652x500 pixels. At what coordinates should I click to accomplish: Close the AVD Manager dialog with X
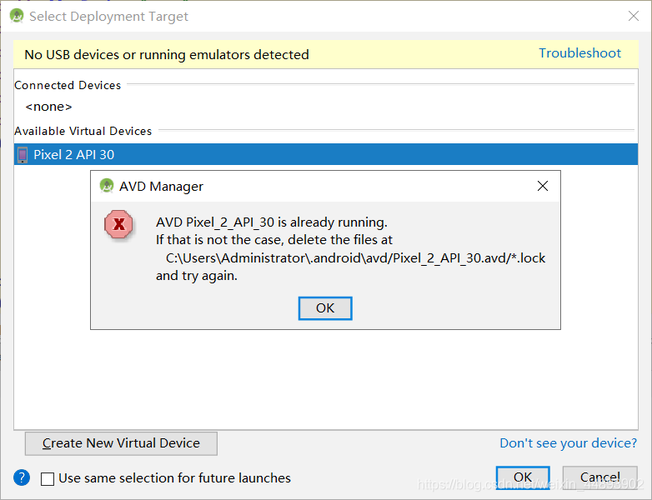click(x=542, y=186)
